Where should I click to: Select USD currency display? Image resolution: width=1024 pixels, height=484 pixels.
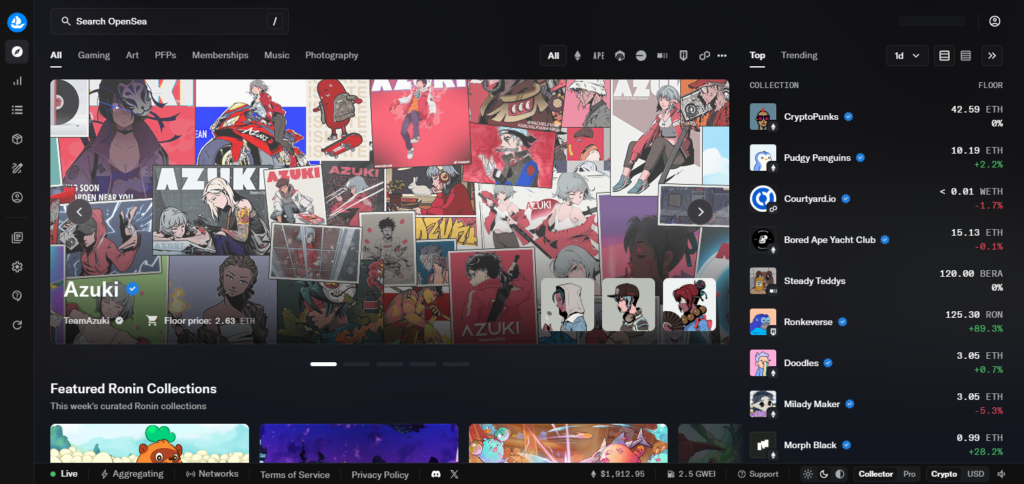point(976,474)
